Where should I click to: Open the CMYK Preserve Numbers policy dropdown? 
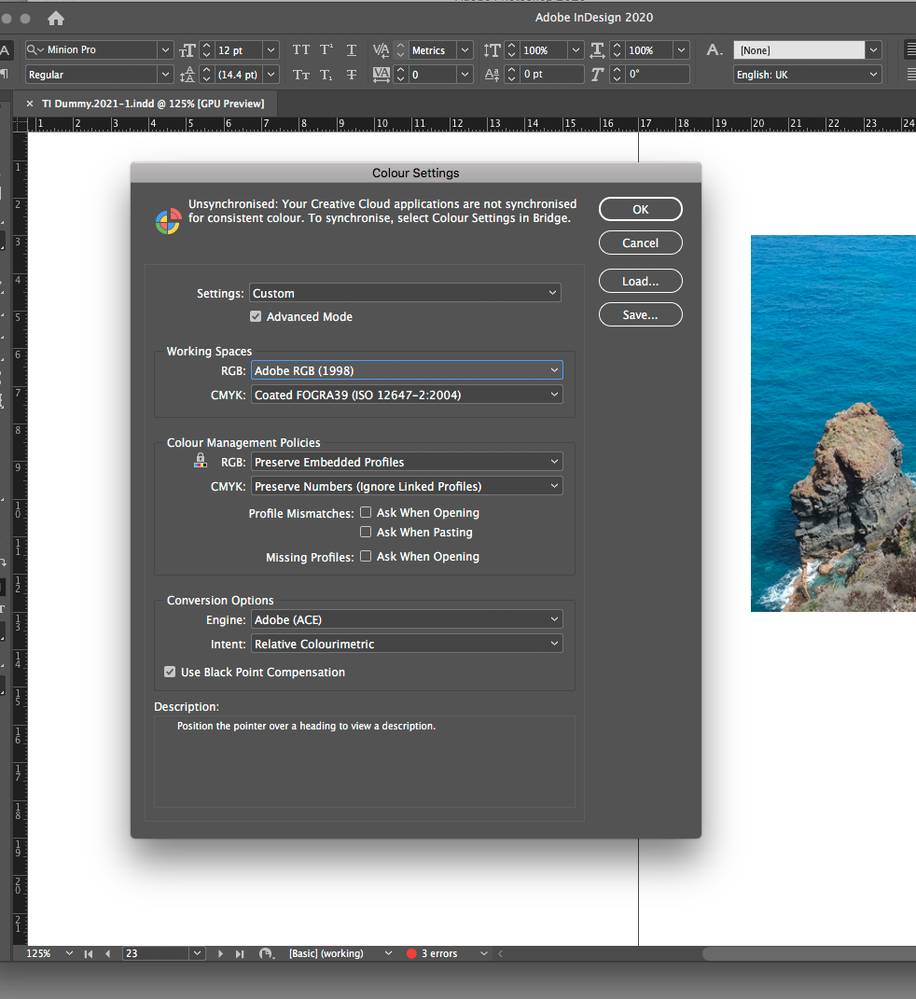407,486
